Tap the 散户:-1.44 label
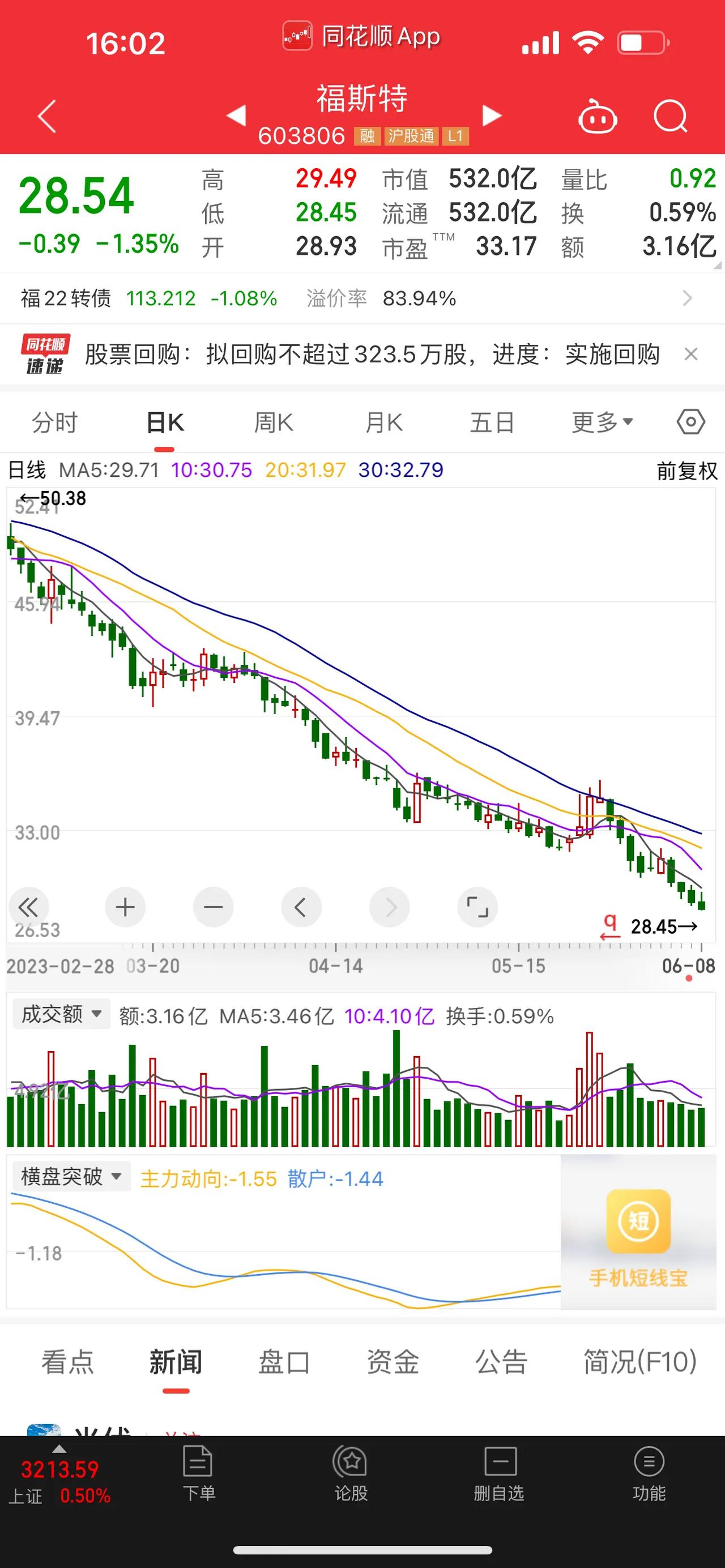 tap(335, 1179)
